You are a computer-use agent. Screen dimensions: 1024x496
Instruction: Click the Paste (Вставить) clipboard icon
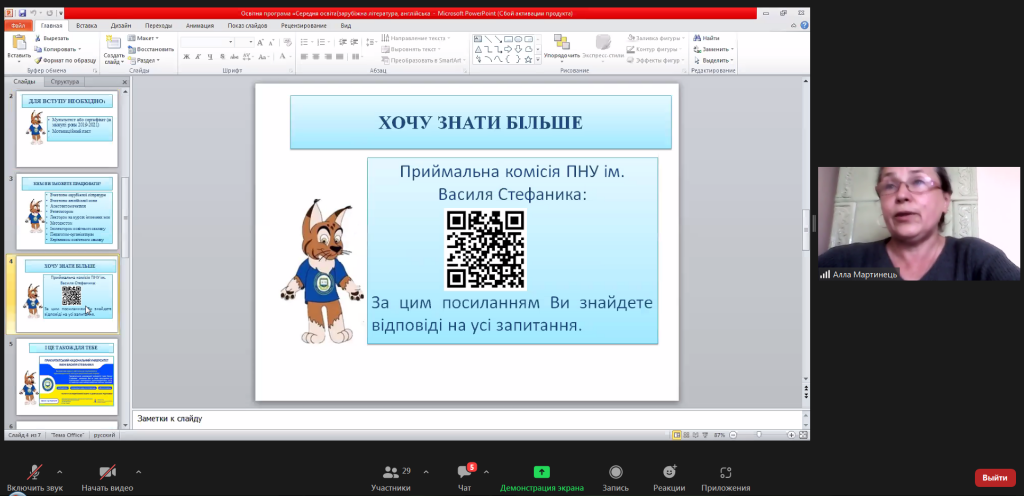[19, 43]
